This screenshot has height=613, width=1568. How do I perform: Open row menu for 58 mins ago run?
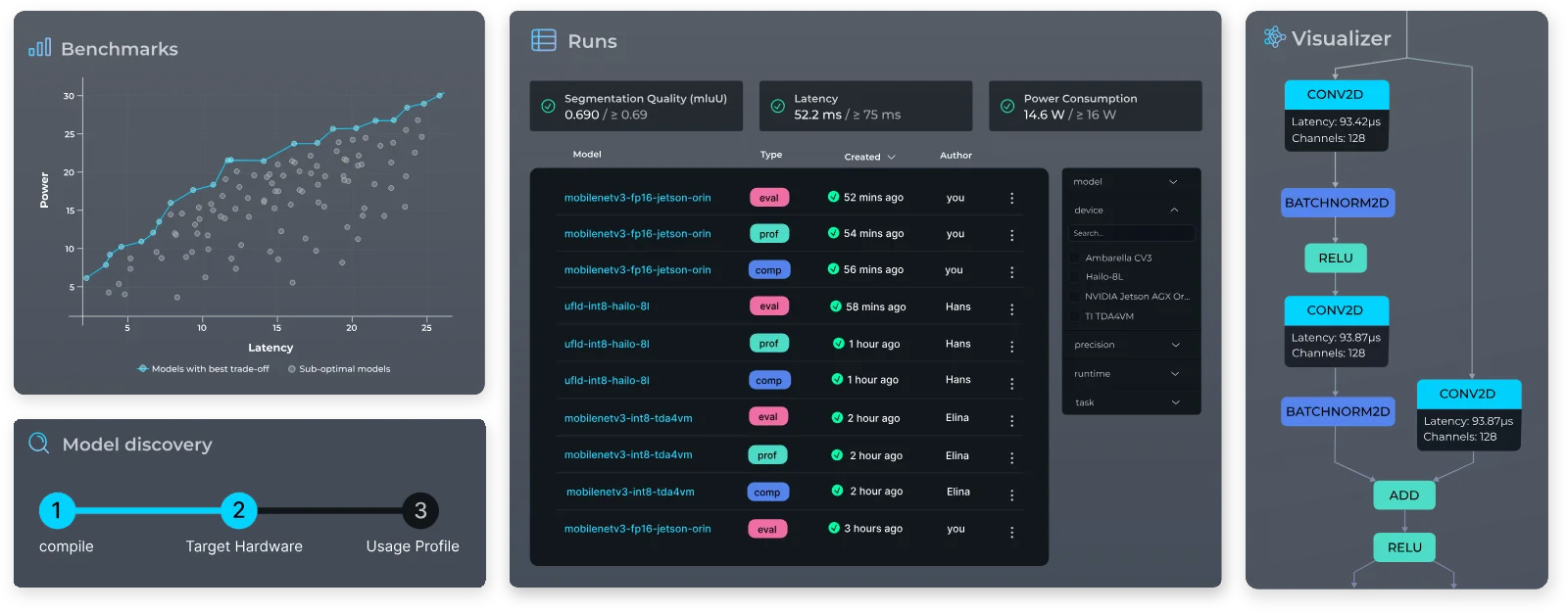point(1011,308)
